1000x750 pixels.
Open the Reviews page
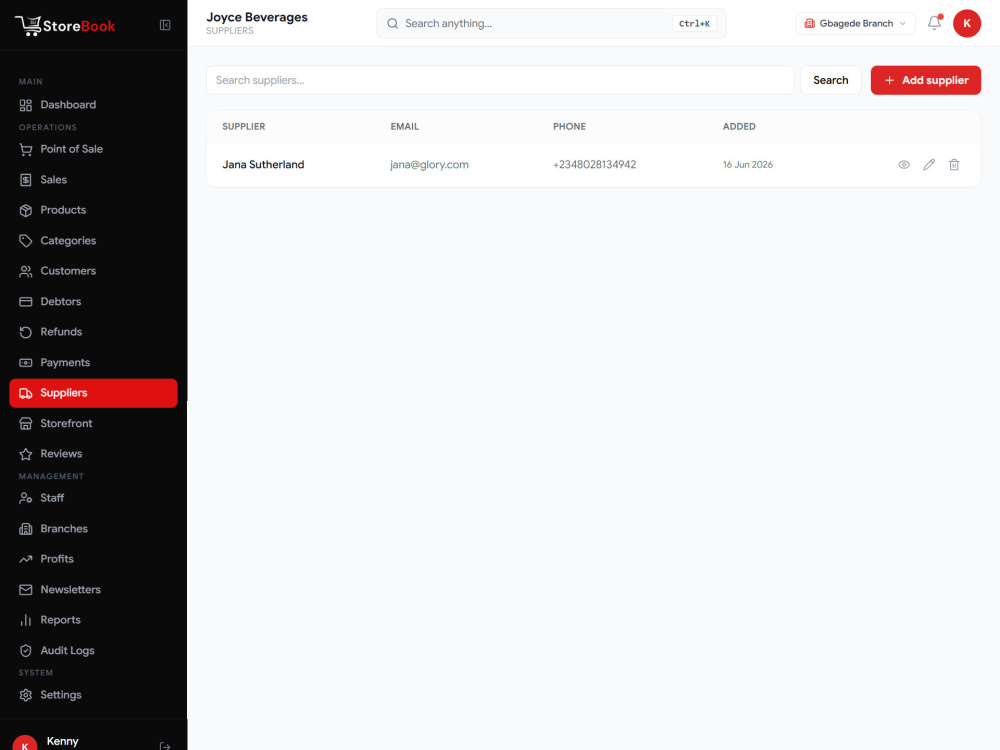93,453
